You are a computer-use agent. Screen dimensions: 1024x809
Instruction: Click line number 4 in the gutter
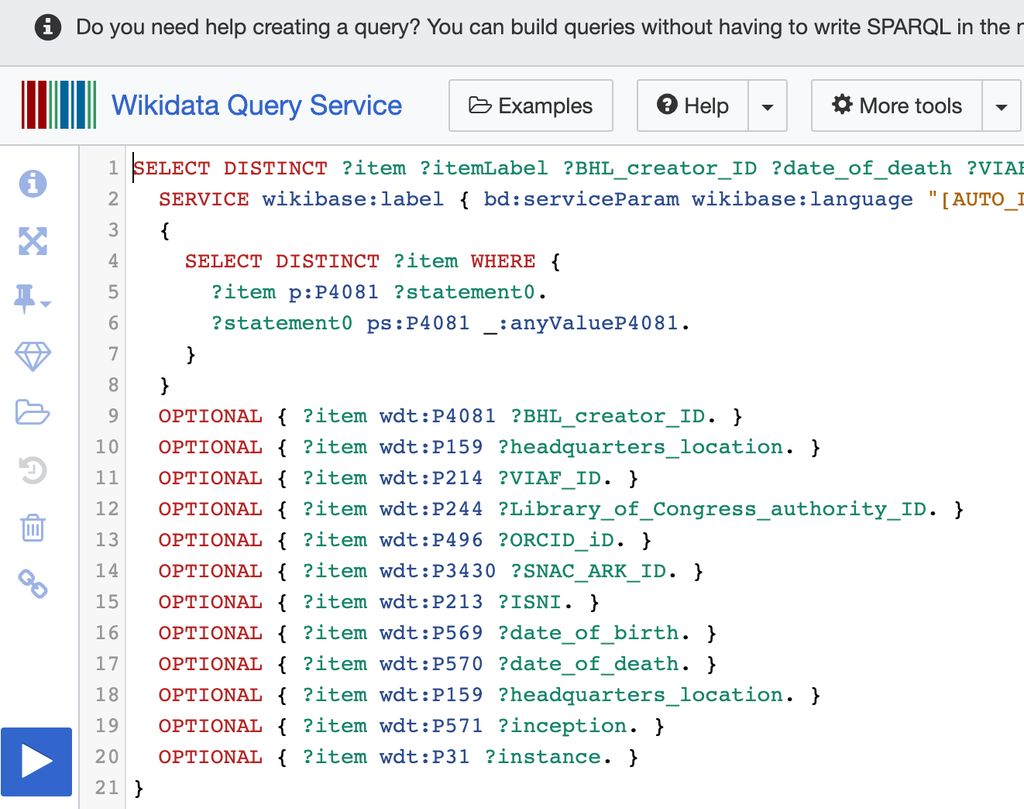113,261
